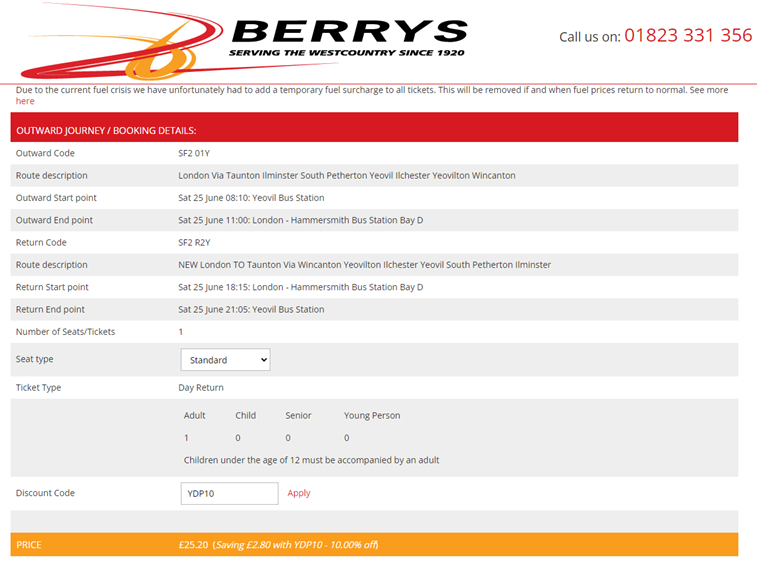757x568 pixels.
Task: Click the phone number 01823 331 356
Action: click(688, 35)
